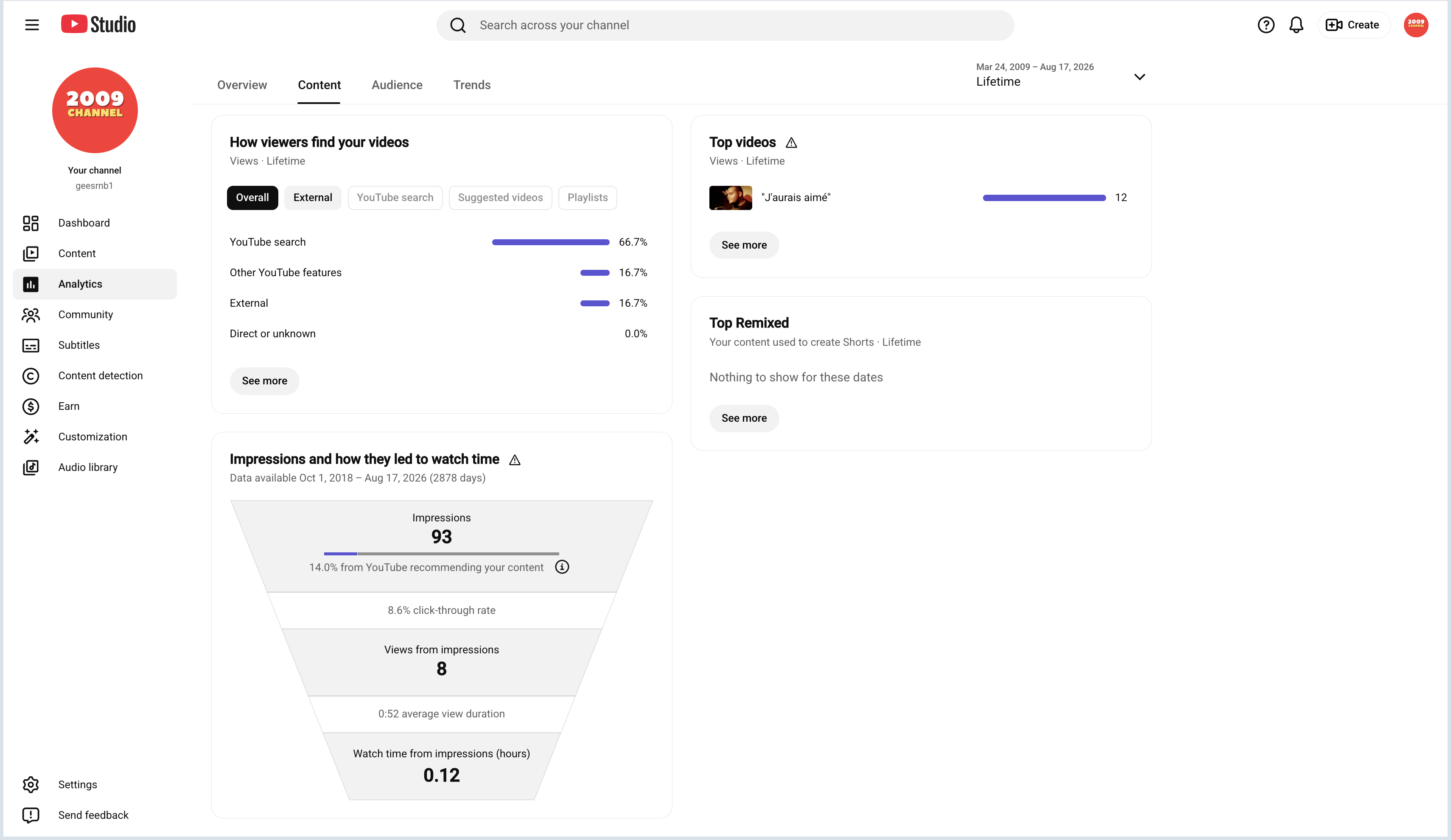Viewport: 1451px width, 840px height.
Task: Click the warning icon beside Impressions heading
Action: (x=515, y=459)
